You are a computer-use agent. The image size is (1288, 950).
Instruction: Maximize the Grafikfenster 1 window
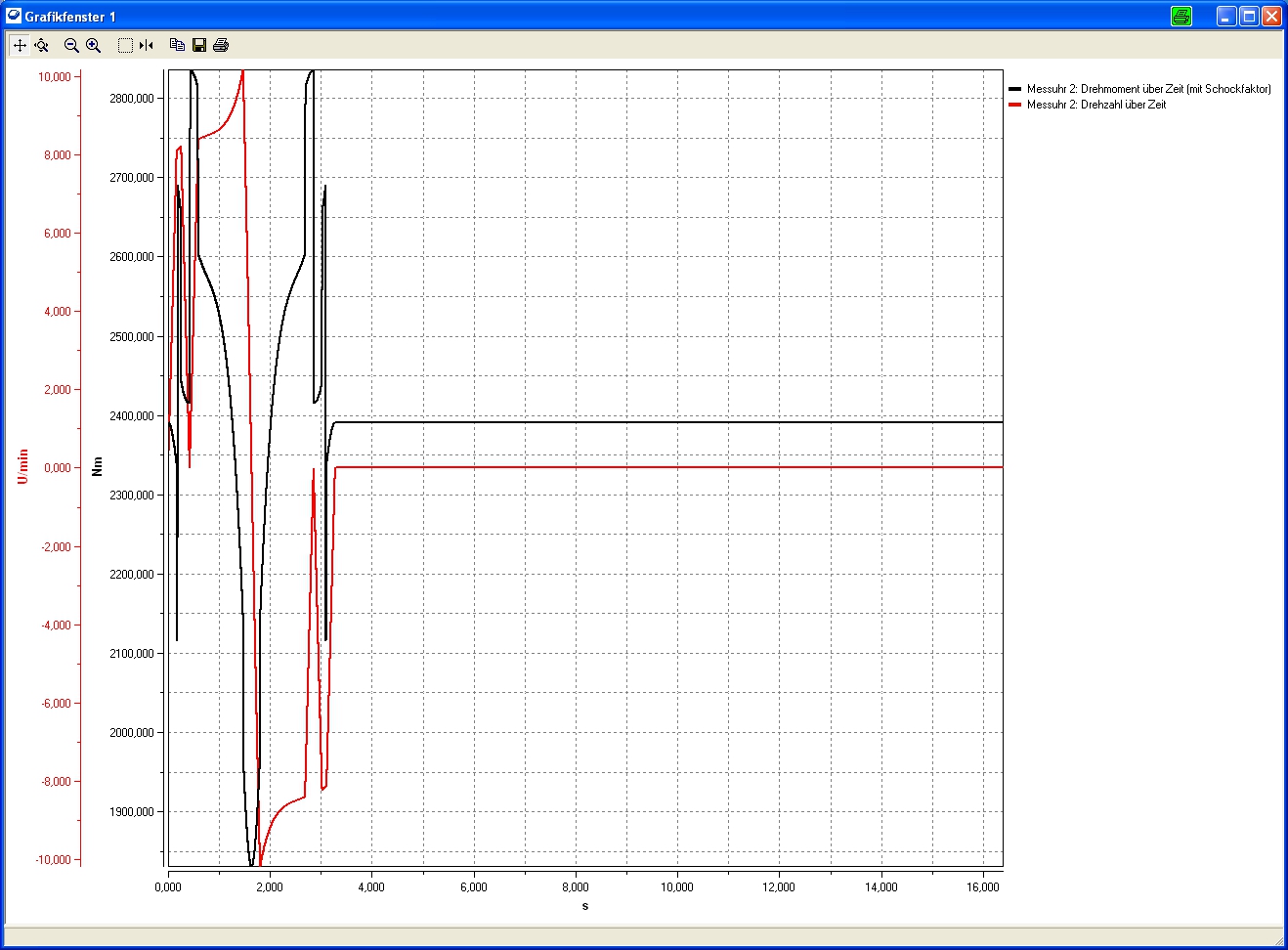(x=1249, y=16)
